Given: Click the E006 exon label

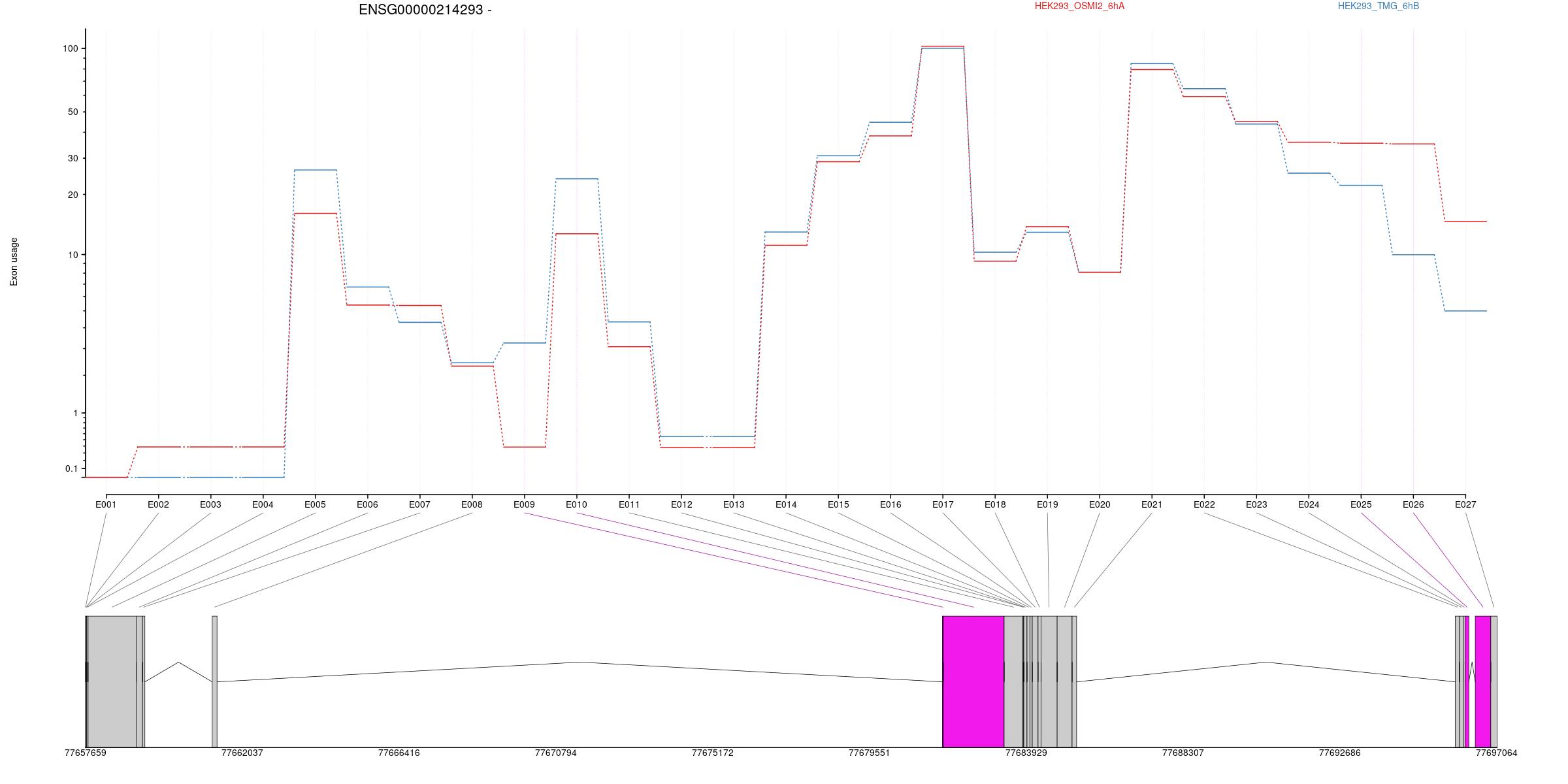Looking at the screenshot, I should pos(367,504).
